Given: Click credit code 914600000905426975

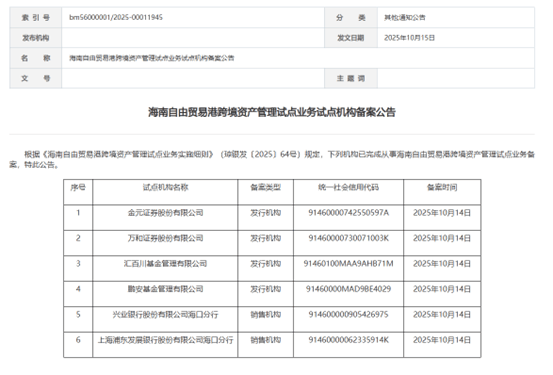Looking at the screenshot, I should point(348,314).
